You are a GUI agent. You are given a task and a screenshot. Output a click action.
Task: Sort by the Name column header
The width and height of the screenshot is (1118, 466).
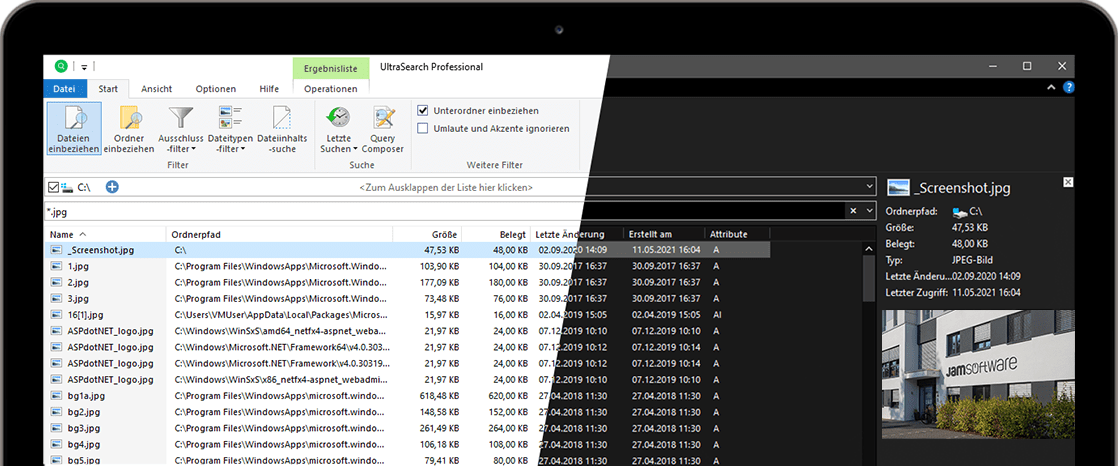(106, 234)
